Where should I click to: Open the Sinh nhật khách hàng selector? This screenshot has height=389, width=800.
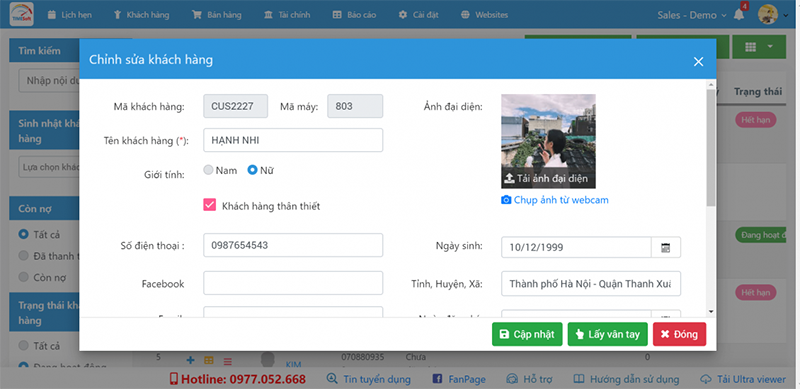tap(49, 167)
